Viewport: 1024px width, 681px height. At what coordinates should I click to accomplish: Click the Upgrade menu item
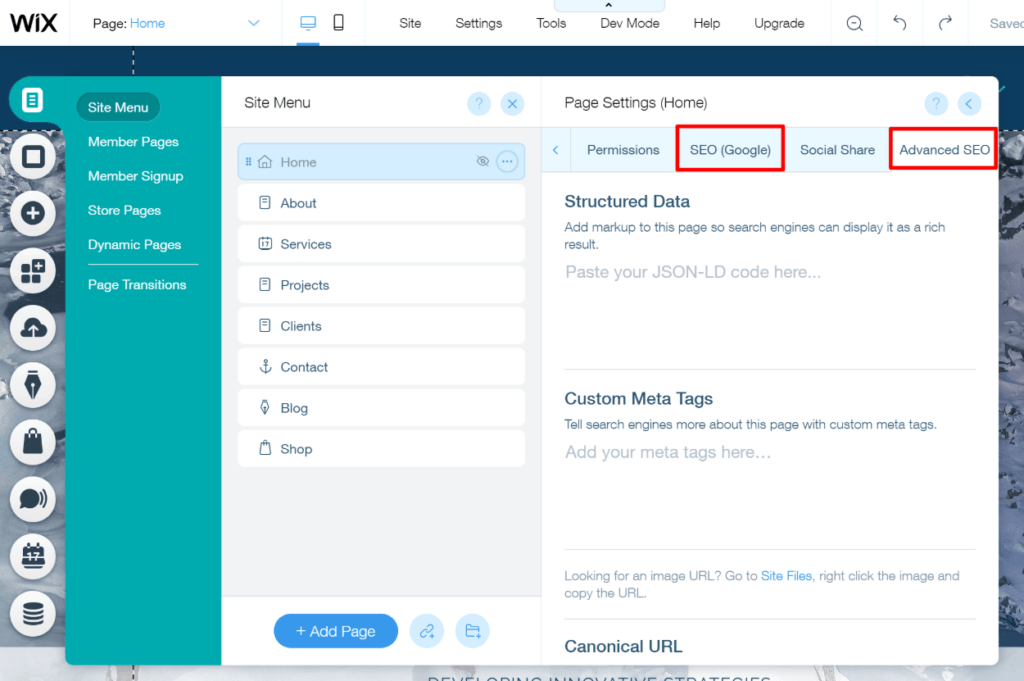coord(779,24)
